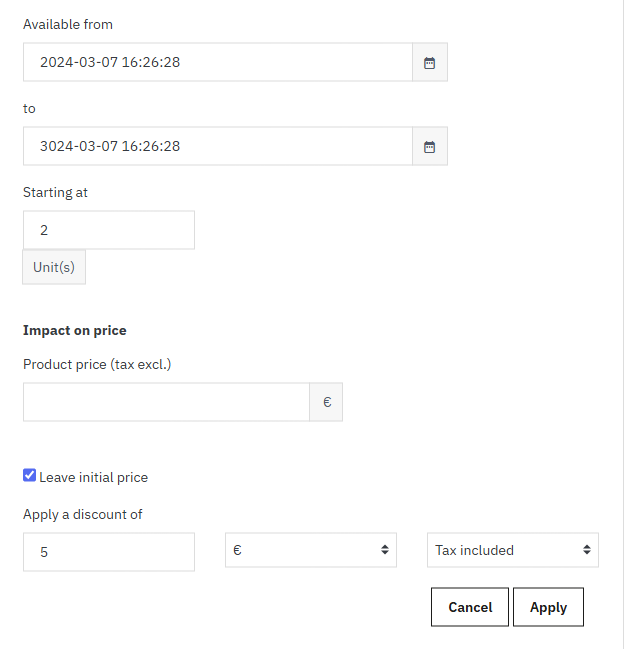Expand the € discount type dropdown
Viewport: 633px width, 649px height.
point(311,550)
